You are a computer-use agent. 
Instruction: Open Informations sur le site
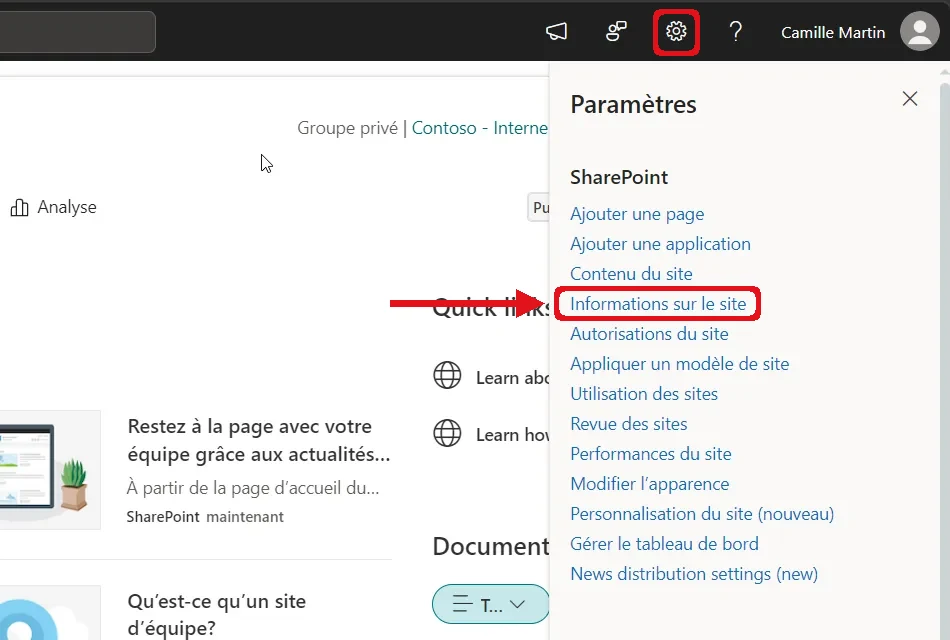(x=657, y=304)
